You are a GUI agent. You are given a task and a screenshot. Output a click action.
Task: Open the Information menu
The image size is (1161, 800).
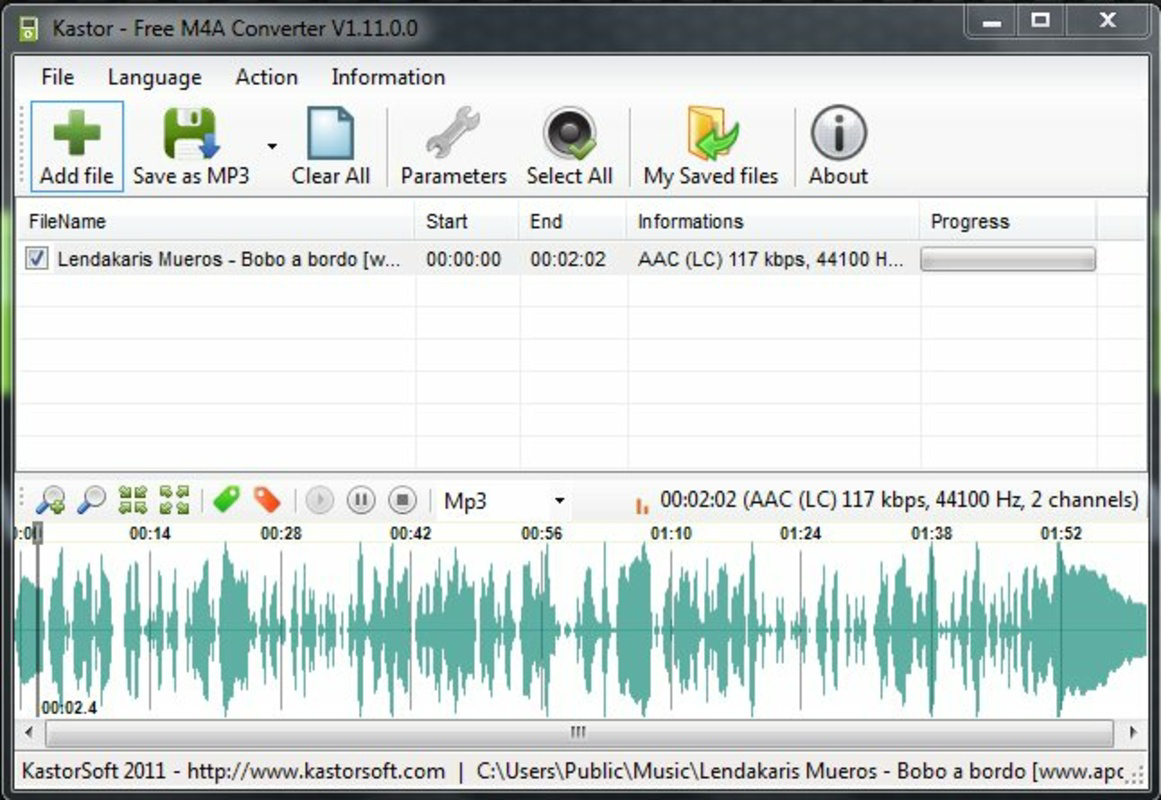(x=388, y=77)
